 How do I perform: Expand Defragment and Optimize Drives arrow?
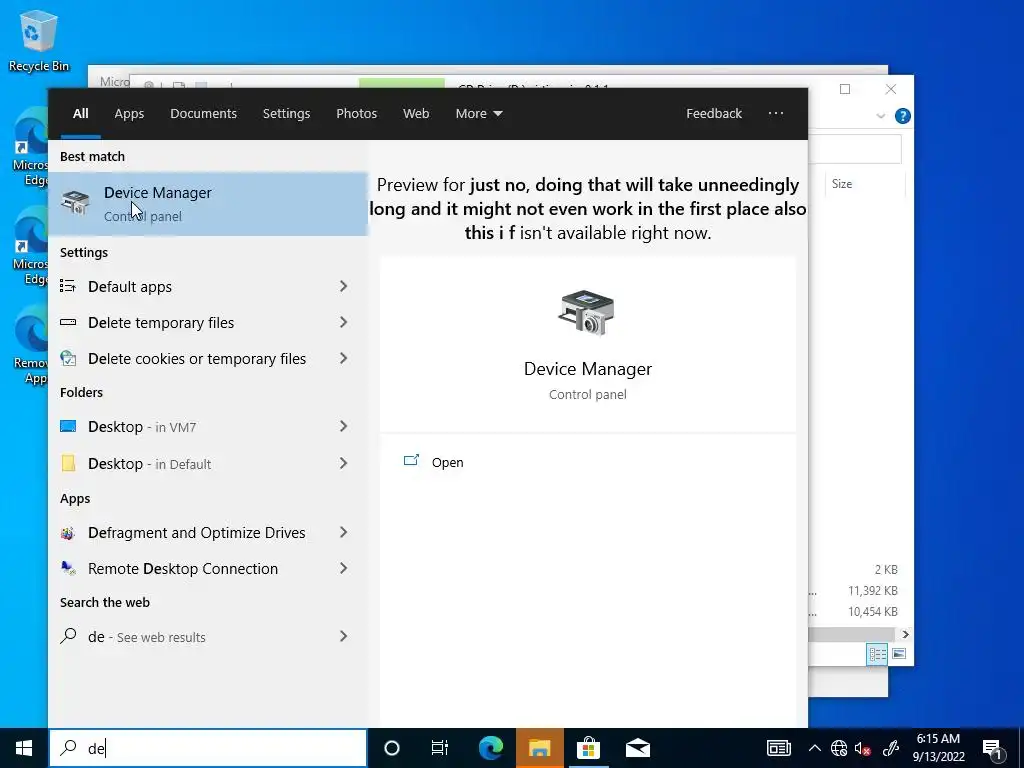click(344, 532)
